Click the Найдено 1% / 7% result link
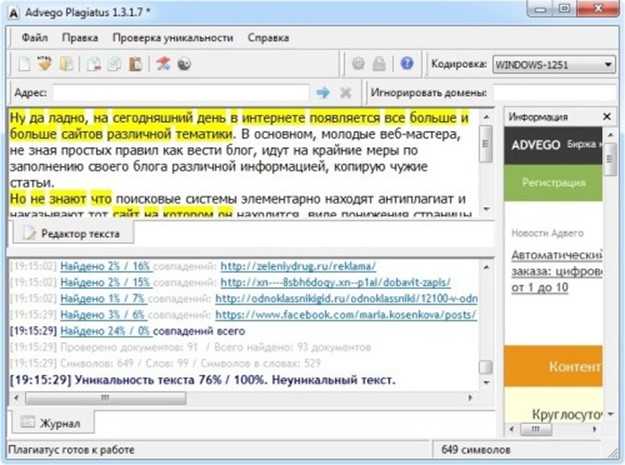625x465 pixels. point(103,298)
